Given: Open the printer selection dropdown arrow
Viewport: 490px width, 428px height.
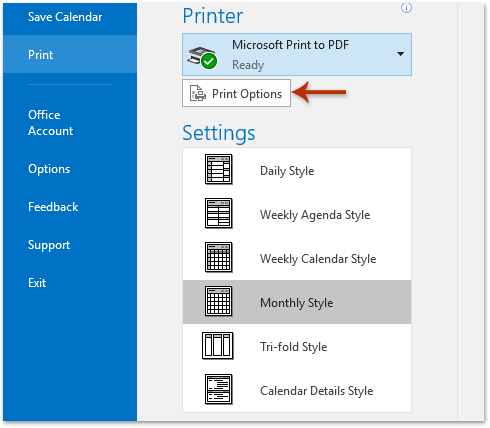Looking at the screenshot, I should (x=401, y=54).
